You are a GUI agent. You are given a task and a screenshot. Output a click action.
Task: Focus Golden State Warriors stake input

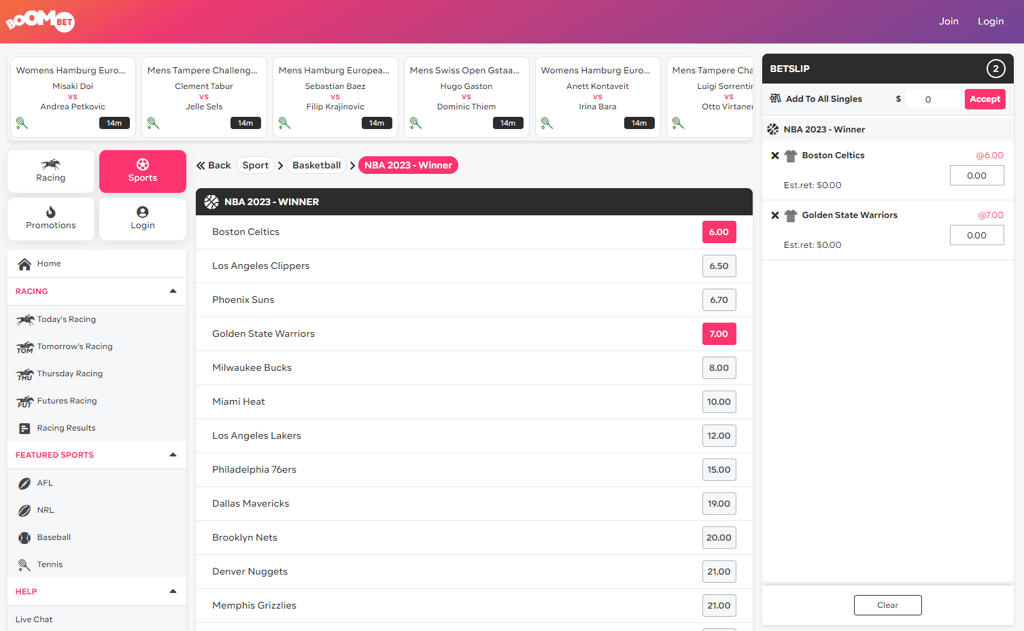tap(977, 235)
